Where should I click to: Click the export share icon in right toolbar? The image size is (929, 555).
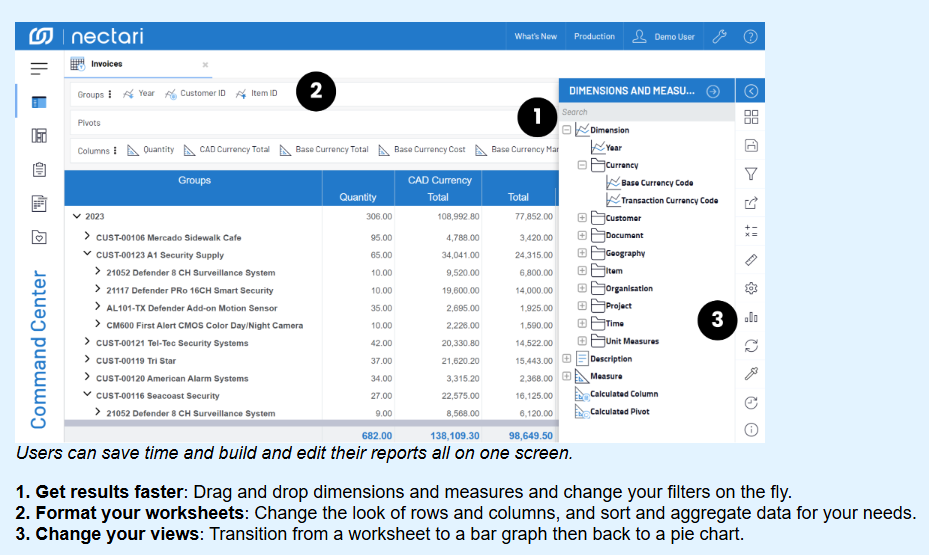tap(751, 203)
